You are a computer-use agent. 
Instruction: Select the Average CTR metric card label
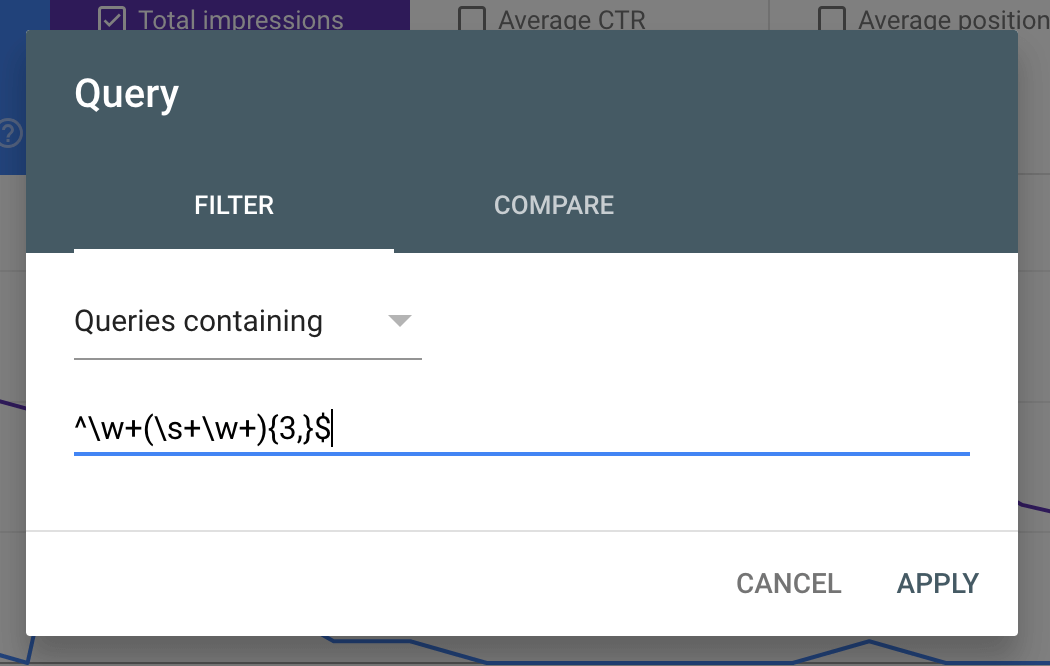(x=572, y=19)
